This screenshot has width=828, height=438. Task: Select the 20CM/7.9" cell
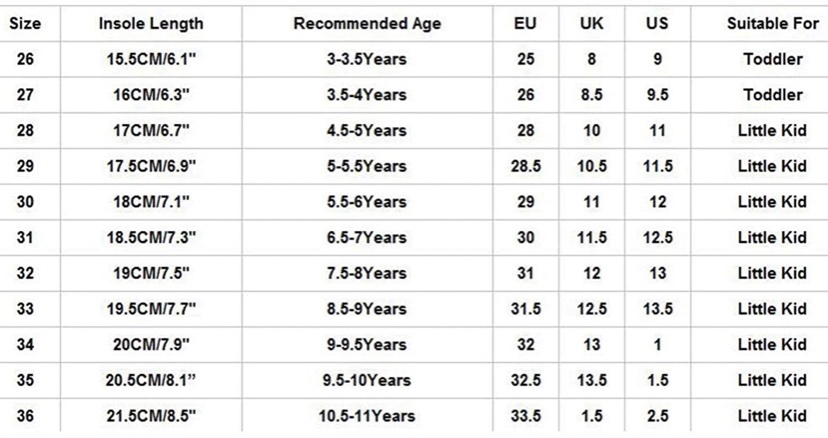(151, 344)
